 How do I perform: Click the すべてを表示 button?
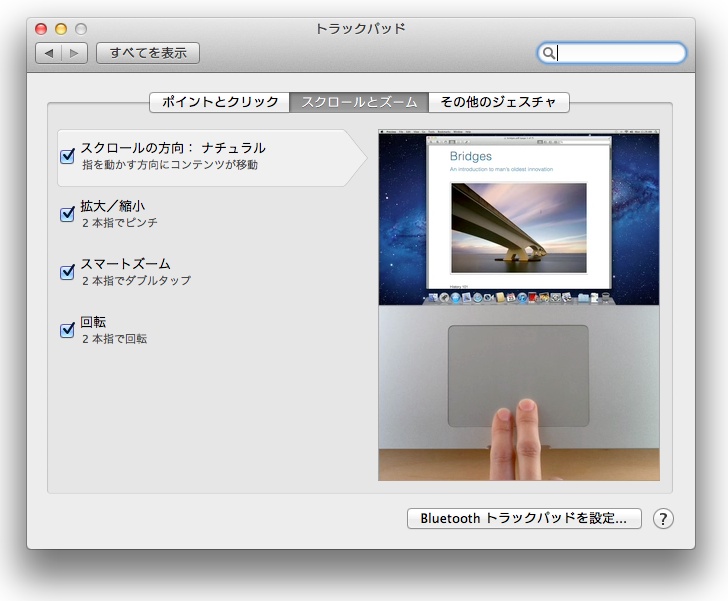(x=148, y=53)
